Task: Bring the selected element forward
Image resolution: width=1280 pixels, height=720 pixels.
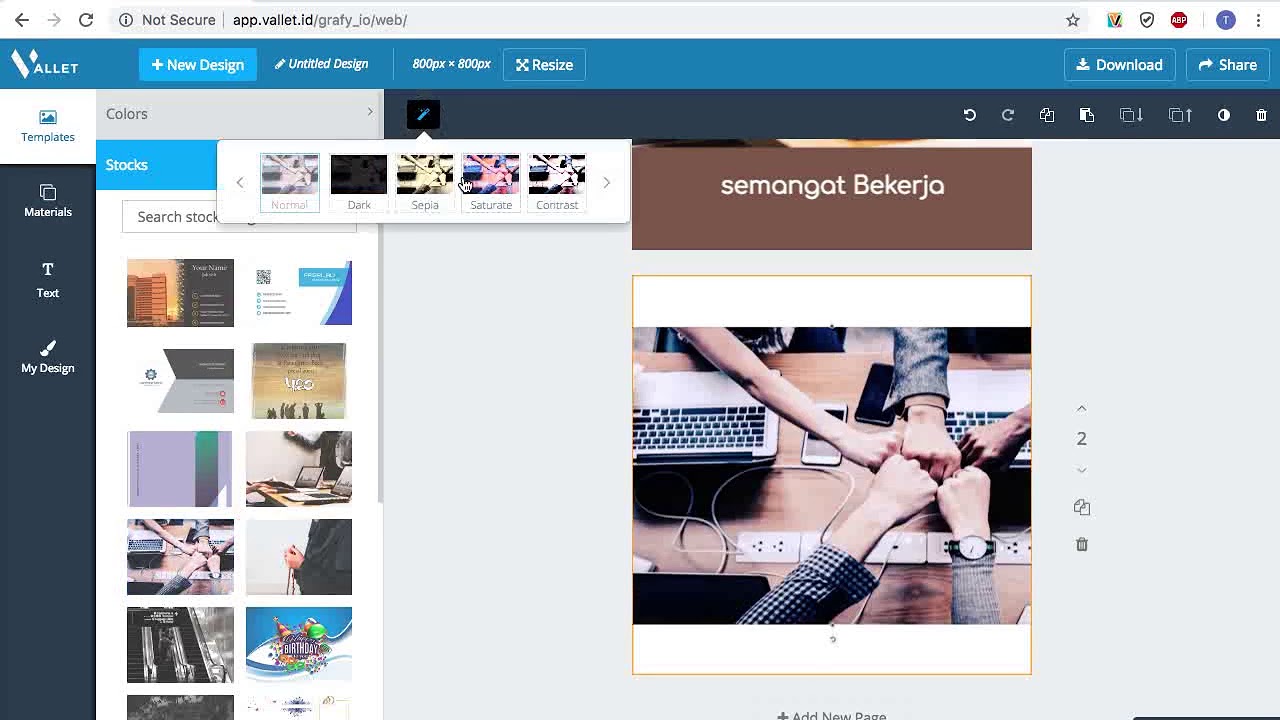Action: click(1180, 115)
